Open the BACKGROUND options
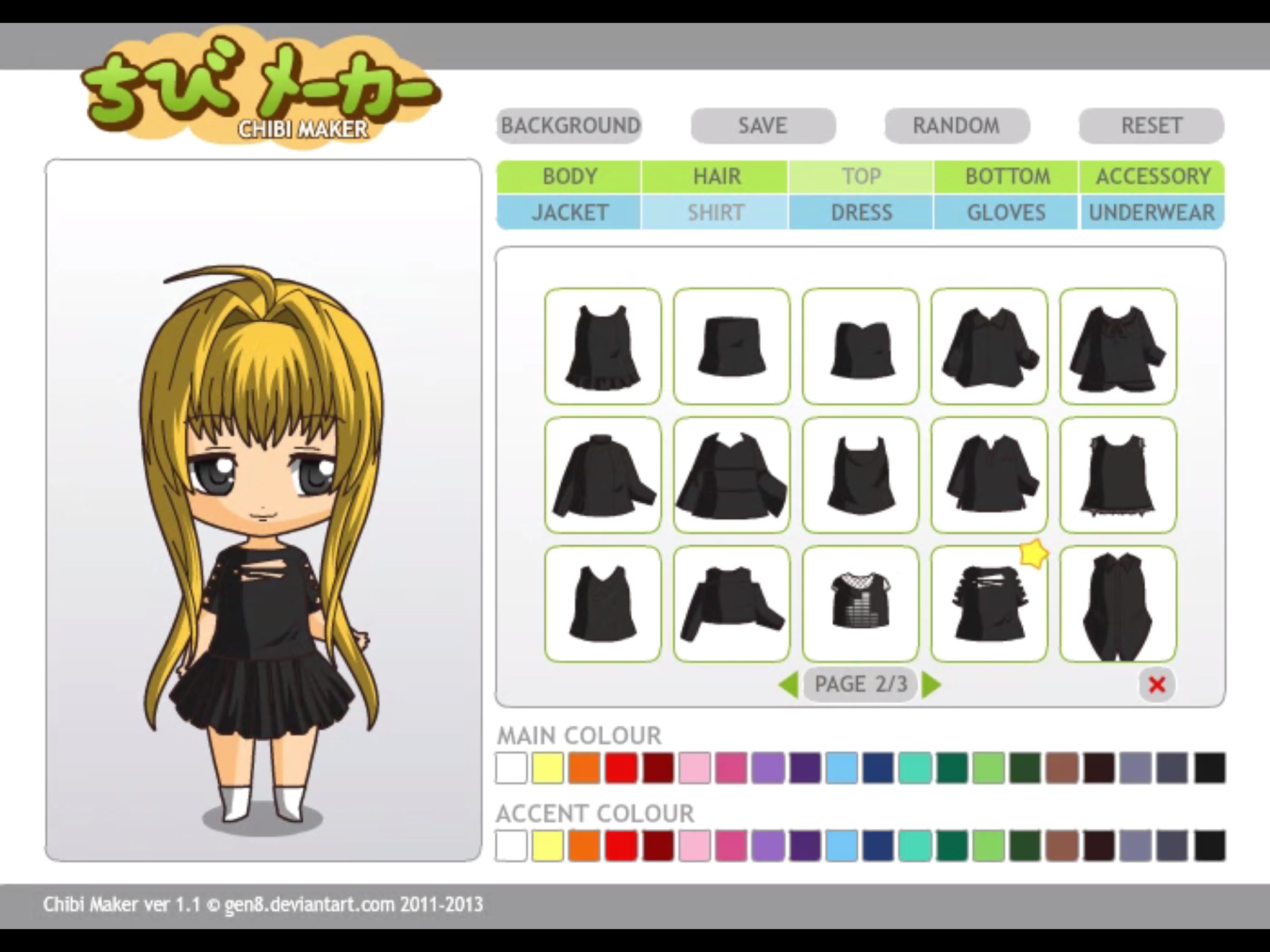Image resolution: width=1270 pixels, height=952 pixels. [569, 126]
